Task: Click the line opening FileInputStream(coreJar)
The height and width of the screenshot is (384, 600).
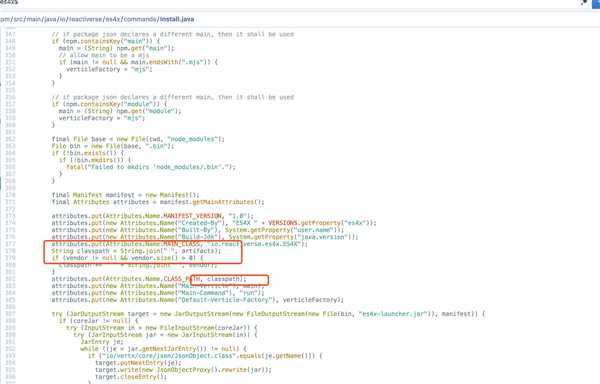Action: 161,328
